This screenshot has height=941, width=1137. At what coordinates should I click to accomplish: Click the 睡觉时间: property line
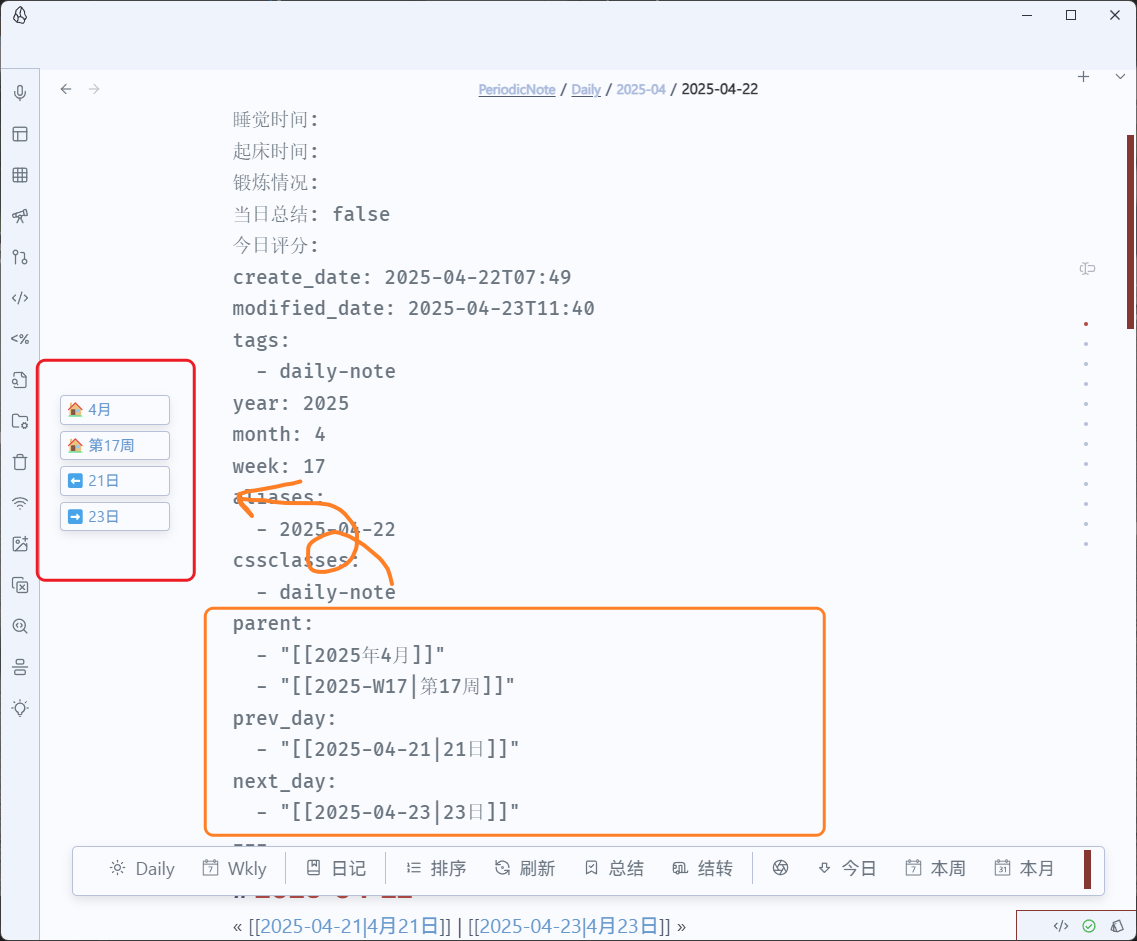(276, 120)
